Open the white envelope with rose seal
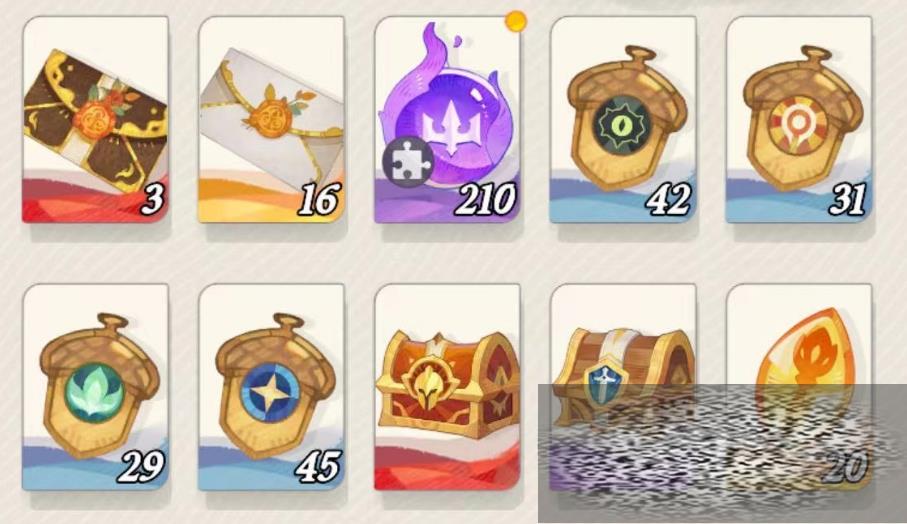The width and height of the screenshot is (907, 524). [271, 120]
